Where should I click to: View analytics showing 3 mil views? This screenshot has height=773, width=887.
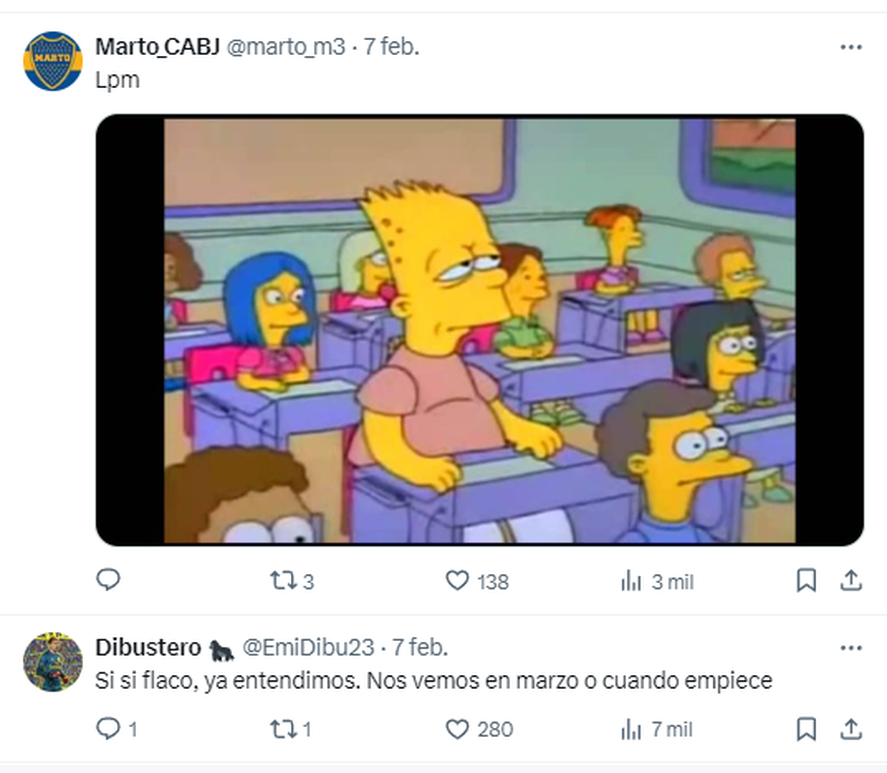[657, 581]
